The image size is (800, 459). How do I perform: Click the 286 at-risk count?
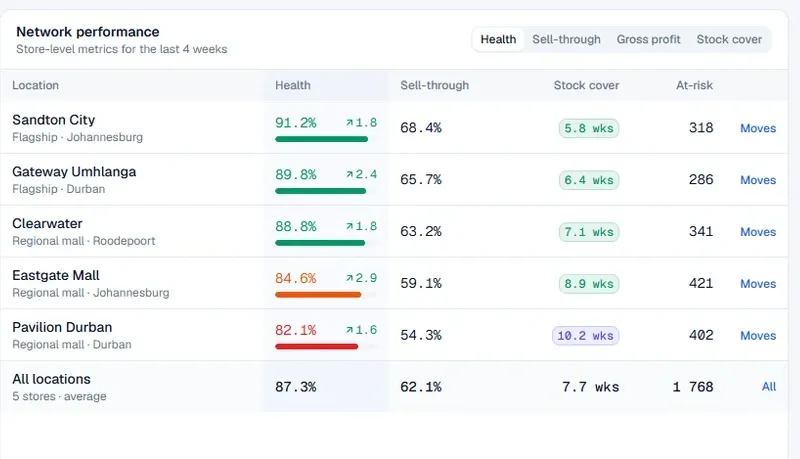tap(701, 180)
